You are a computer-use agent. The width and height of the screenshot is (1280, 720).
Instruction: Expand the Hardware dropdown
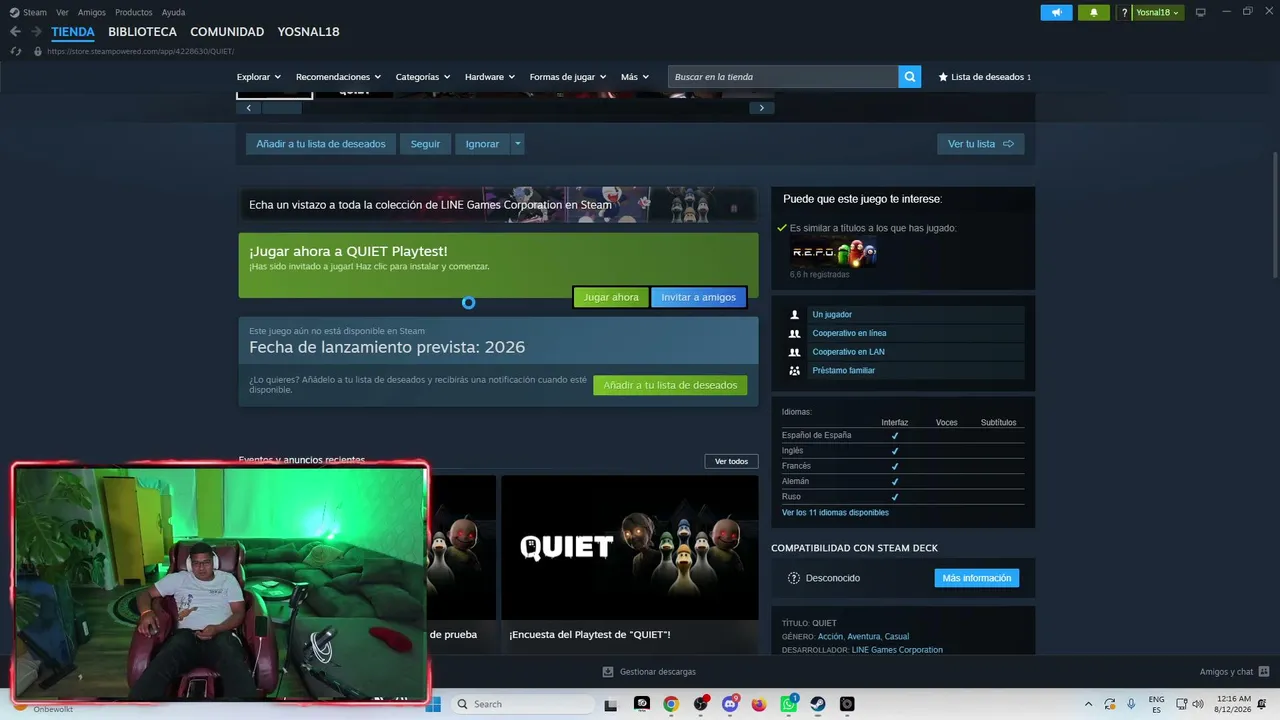click(x=490, y=77)
